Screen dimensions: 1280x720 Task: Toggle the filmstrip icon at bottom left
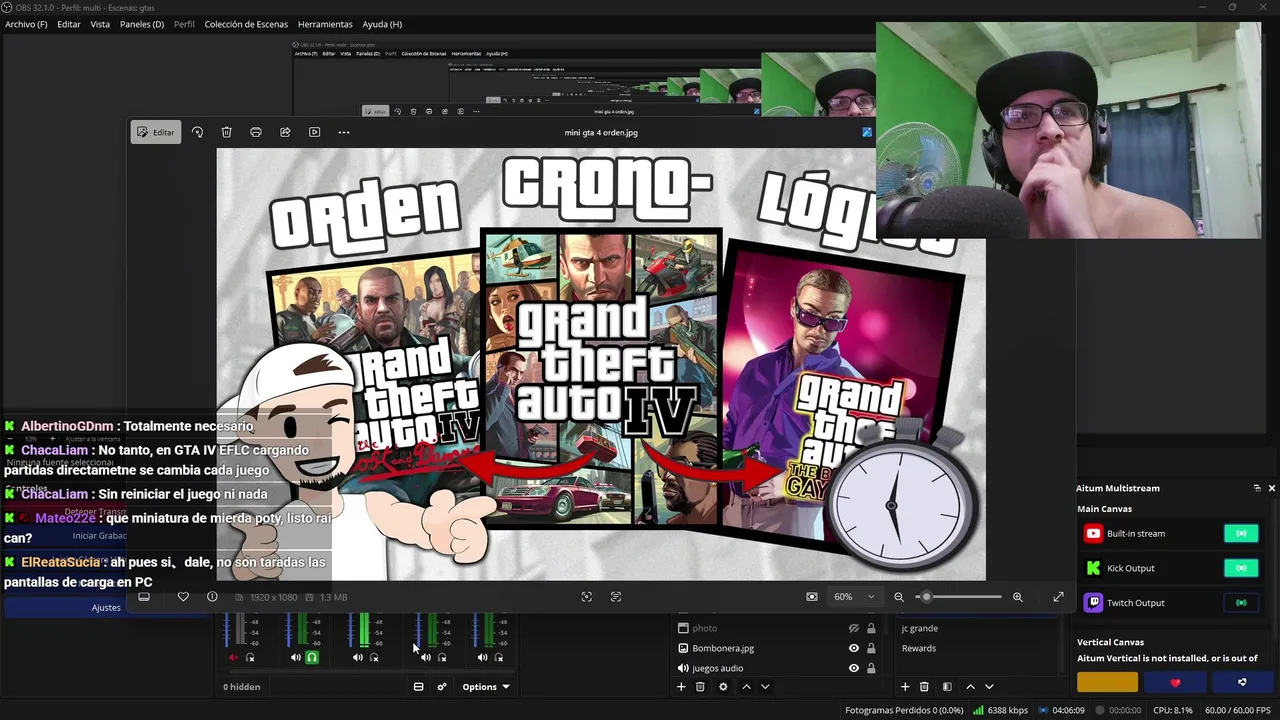144,597
